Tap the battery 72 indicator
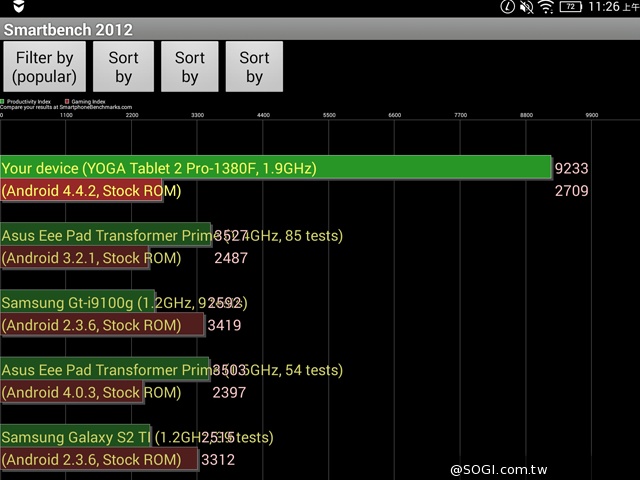 [x=571, y=7]
